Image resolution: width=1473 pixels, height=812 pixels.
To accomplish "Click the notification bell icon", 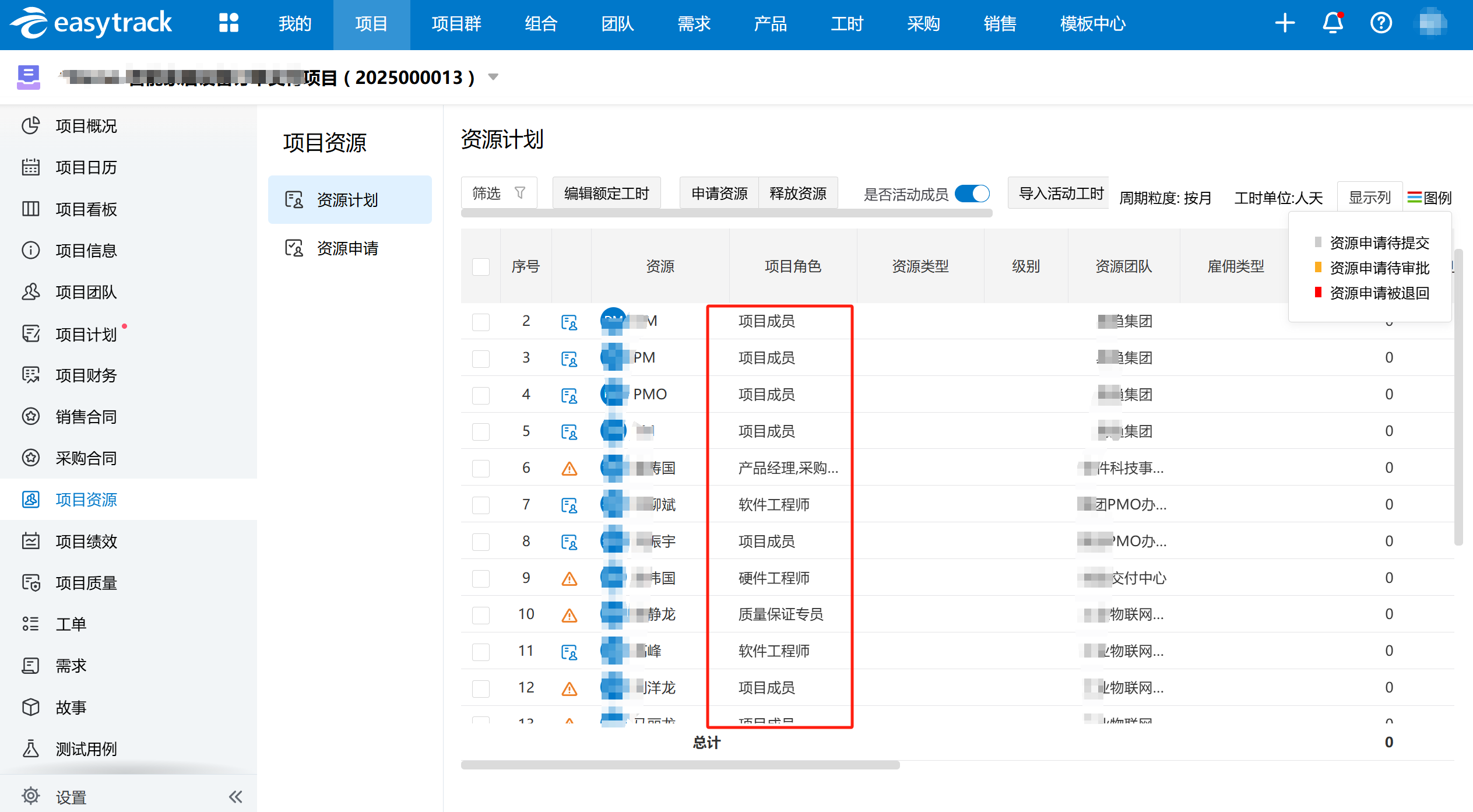I will pyautogui.click(x=1333, y=23).
